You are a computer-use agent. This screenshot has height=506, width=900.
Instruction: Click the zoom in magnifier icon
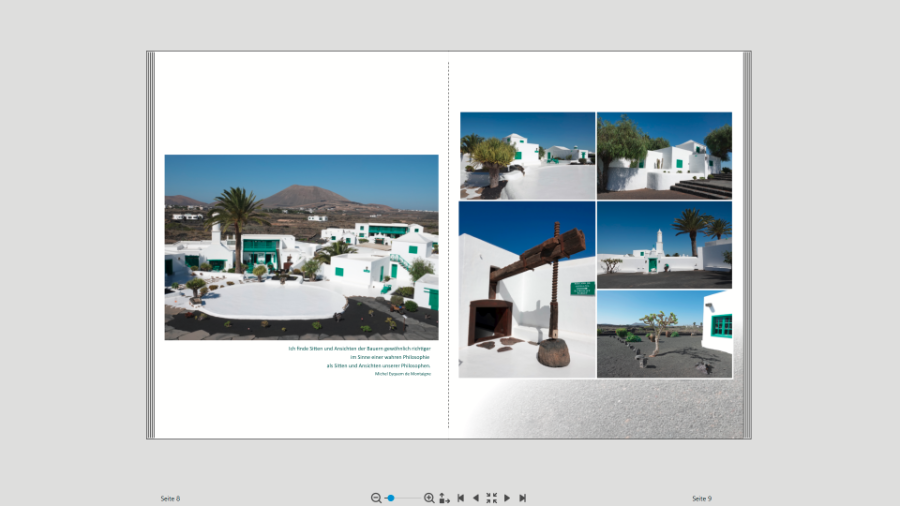click(x=429, y=498)
